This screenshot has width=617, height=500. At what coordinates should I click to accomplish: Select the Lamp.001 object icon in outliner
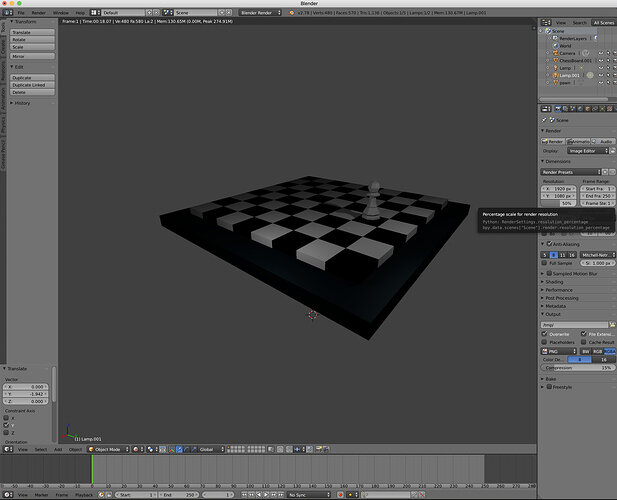(x=556, y=75)
